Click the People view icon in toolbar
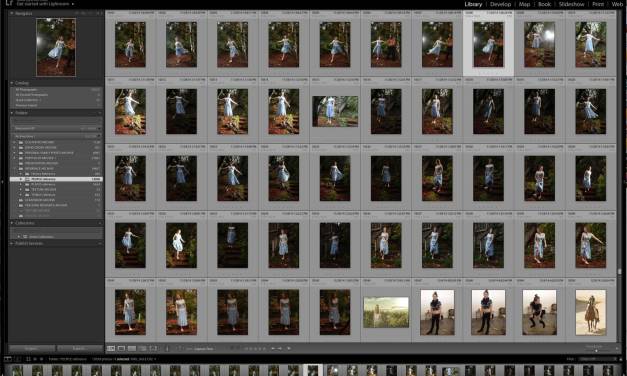This screenshot has height=376, width=627. 153,349
